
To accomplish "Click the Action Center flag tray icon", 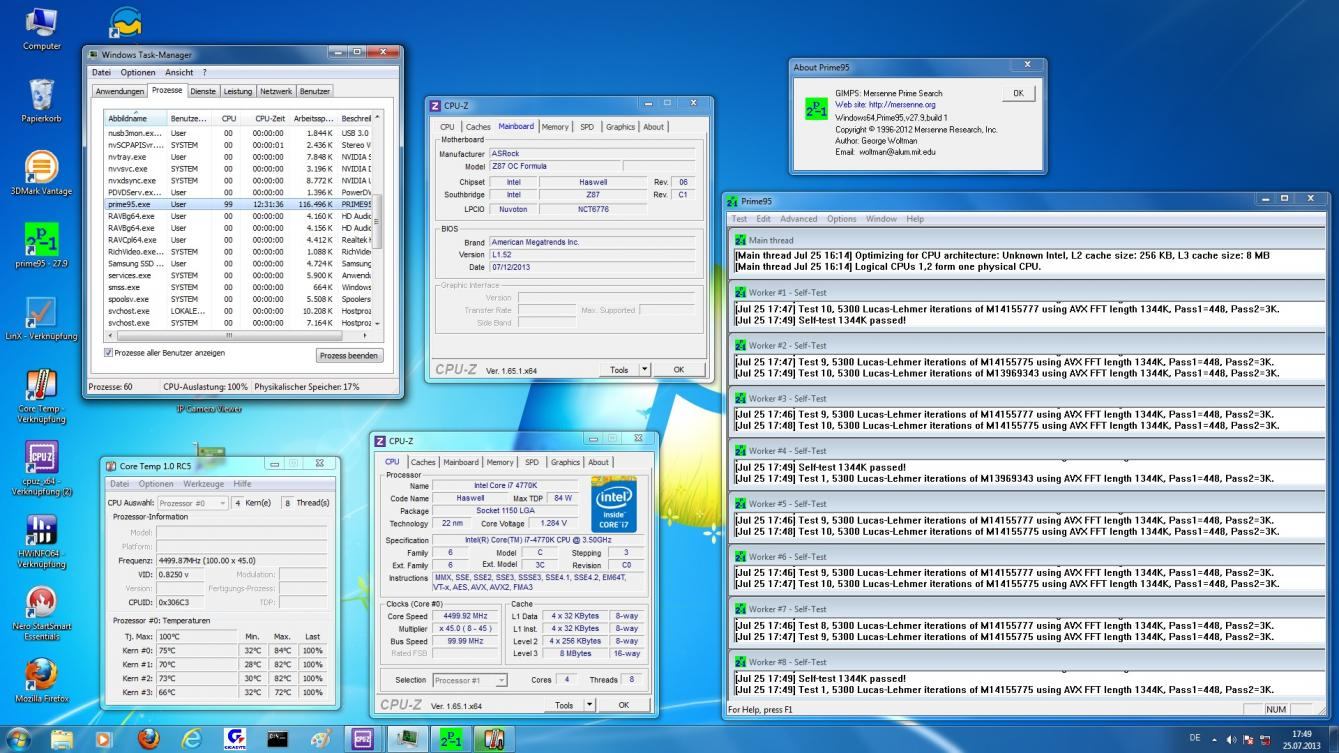I will tap(1248, 740).
